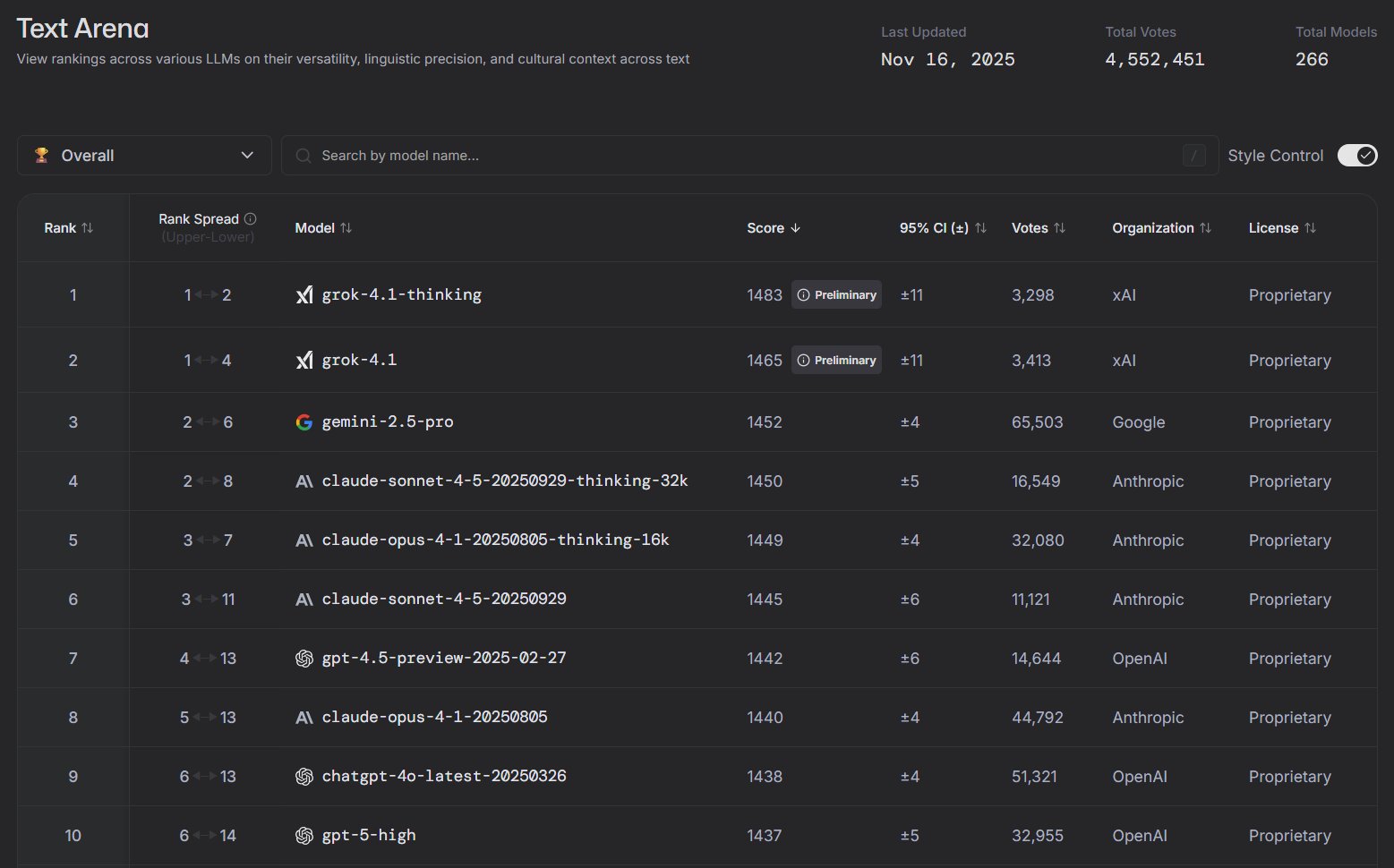Viewport: 1394px width, 868px height.
Task: Click the OpenAI logo beside gpt-5-high
Action: (304, 836)
